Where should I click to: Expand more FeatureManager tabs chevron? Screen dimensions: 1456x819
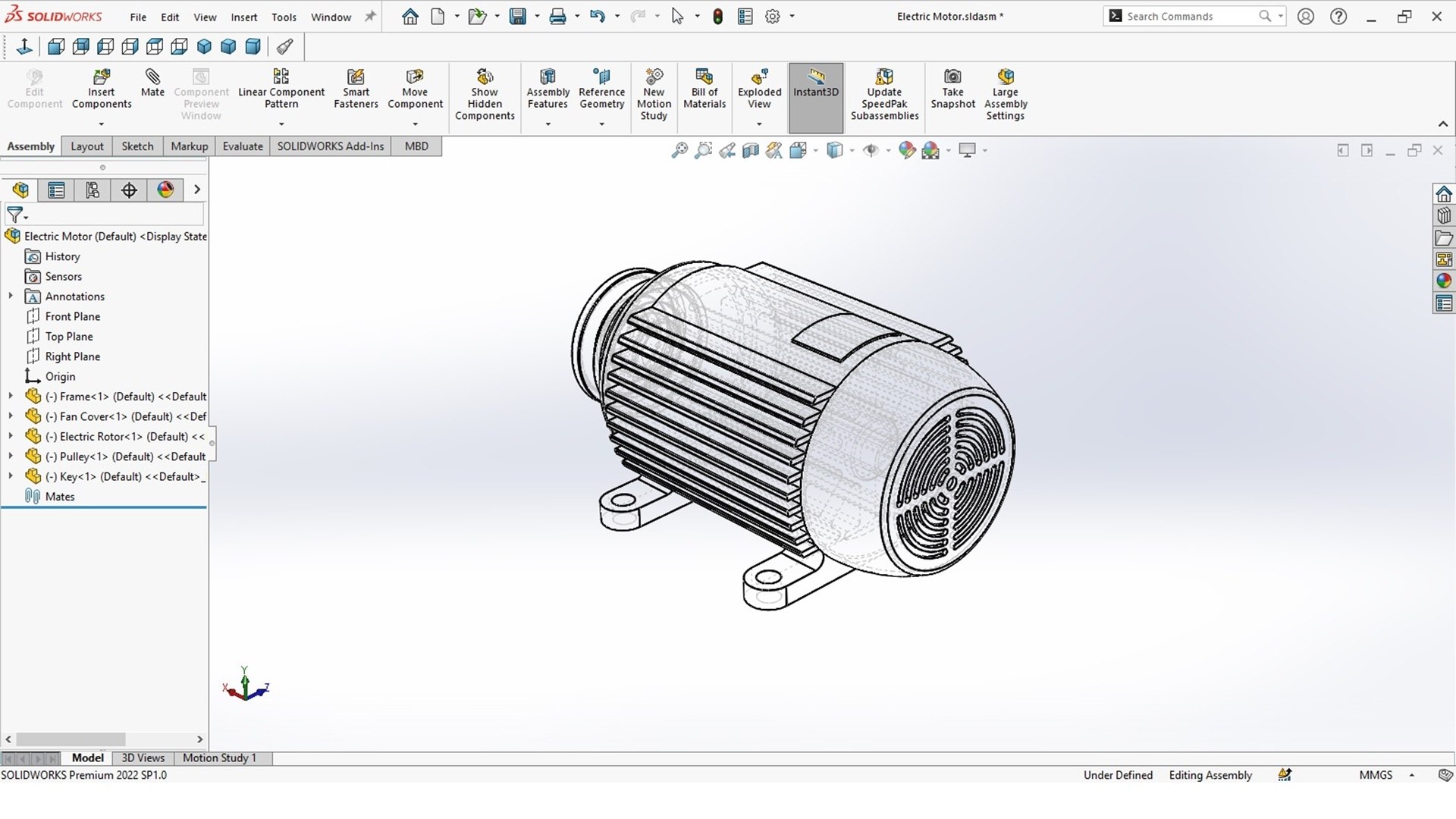pyautogui.click(x=196, y=190)
